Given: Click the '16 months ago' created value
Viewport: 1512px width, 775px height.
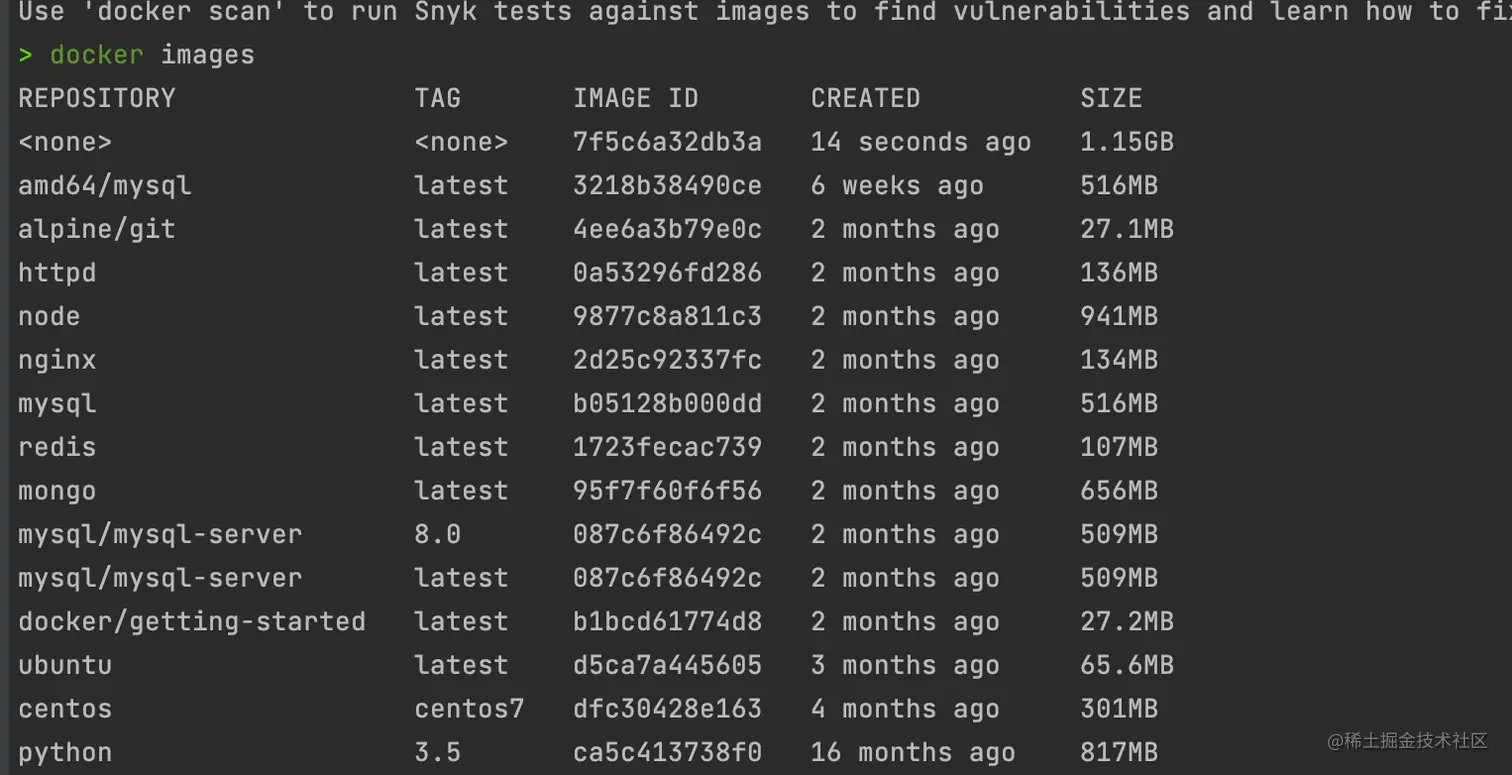Looking at the screenshot, I should pyautogui.click(x=913, y=753).
